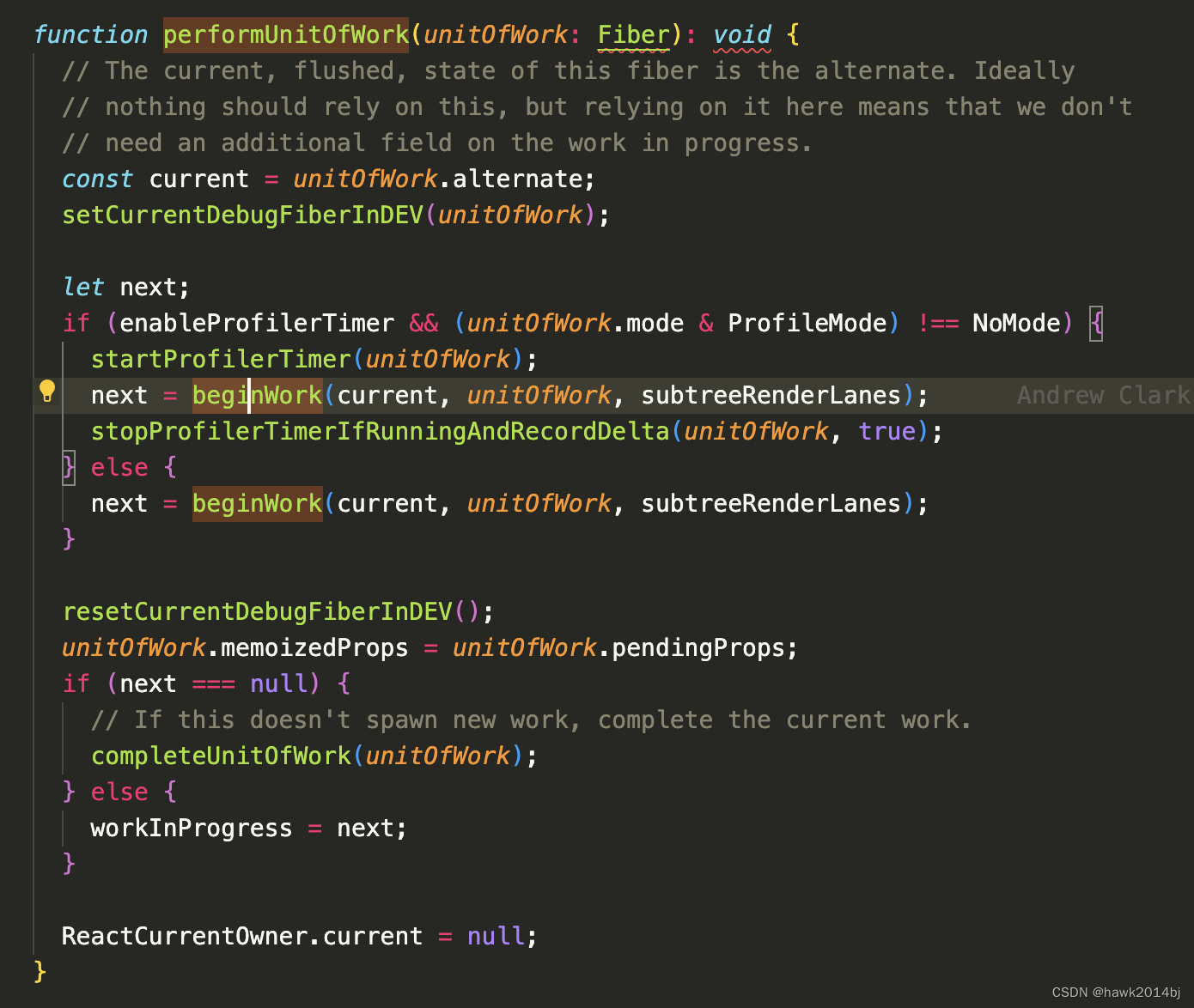Click the performUnitOfWork function name

click(x=286, y=35)
